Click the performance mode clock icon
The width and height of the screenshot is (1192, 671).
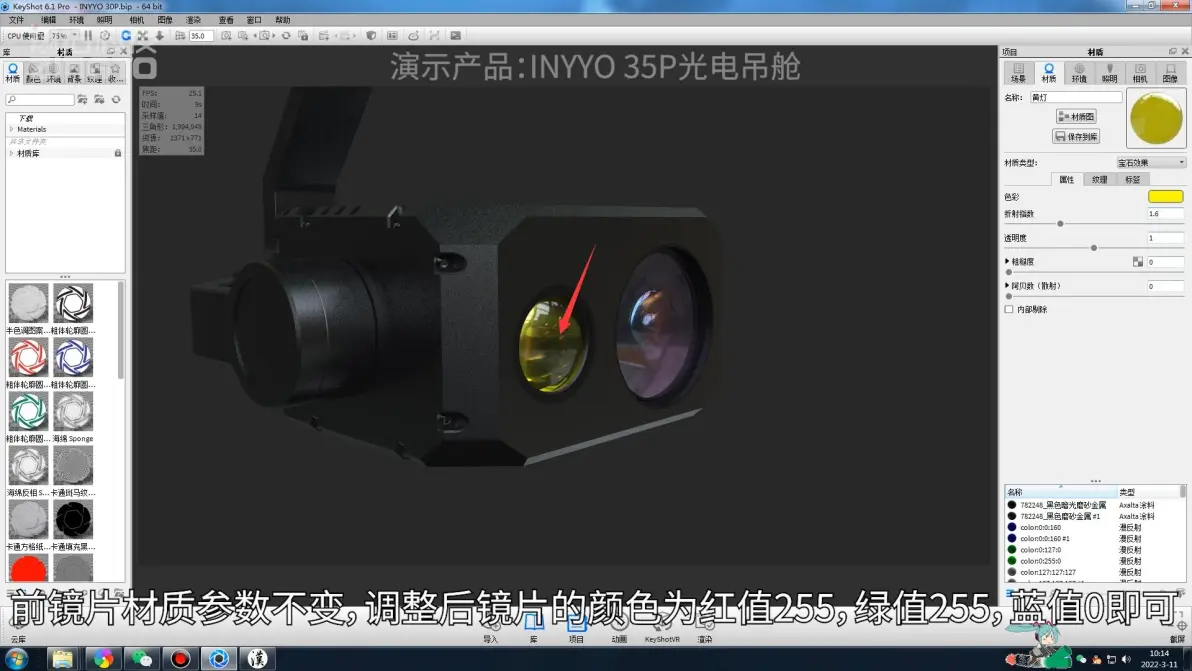[105, 36]
